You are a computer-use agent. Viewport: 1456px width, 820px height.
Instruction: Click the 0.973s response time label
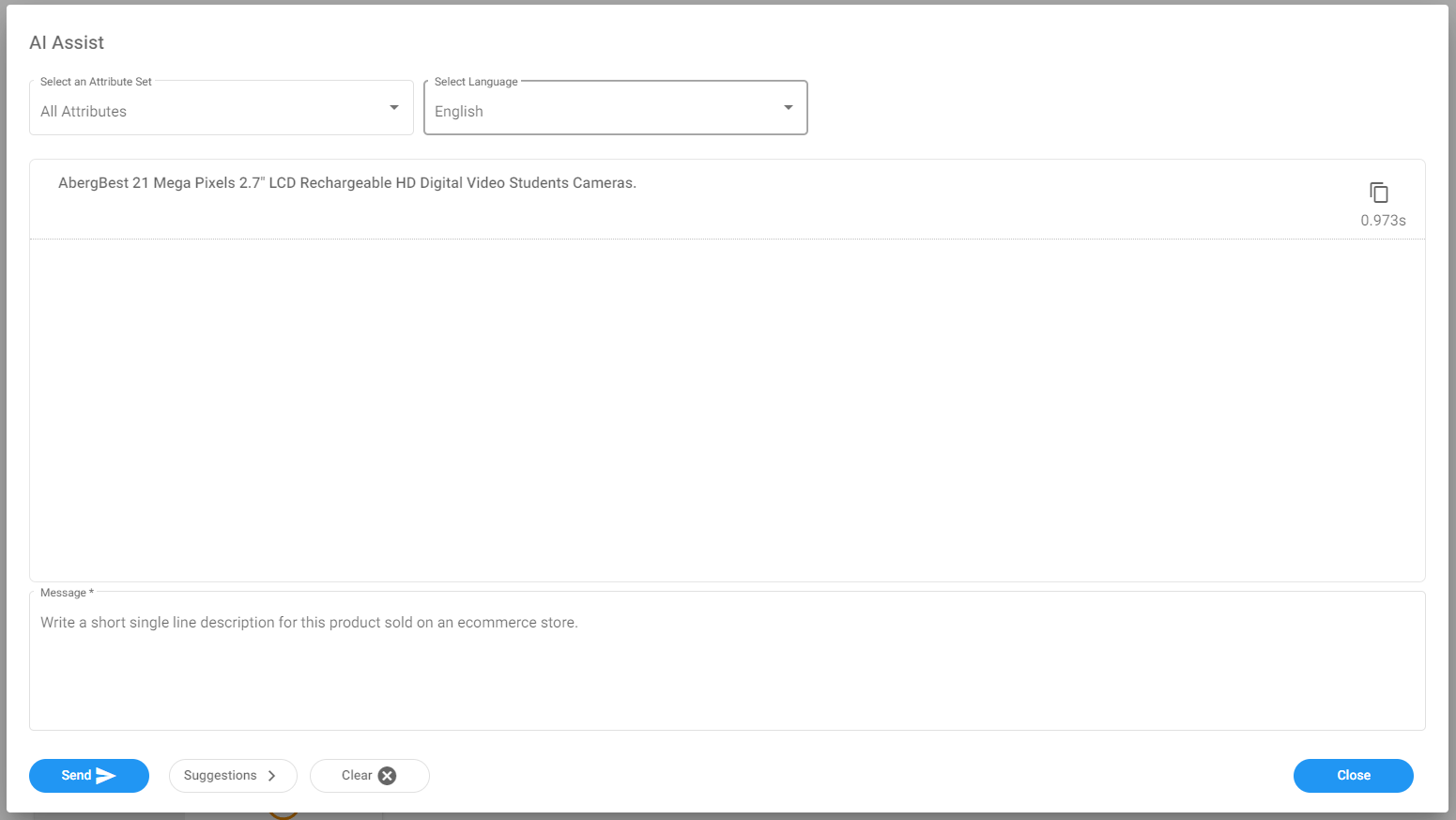click(x=1383, y=221)
